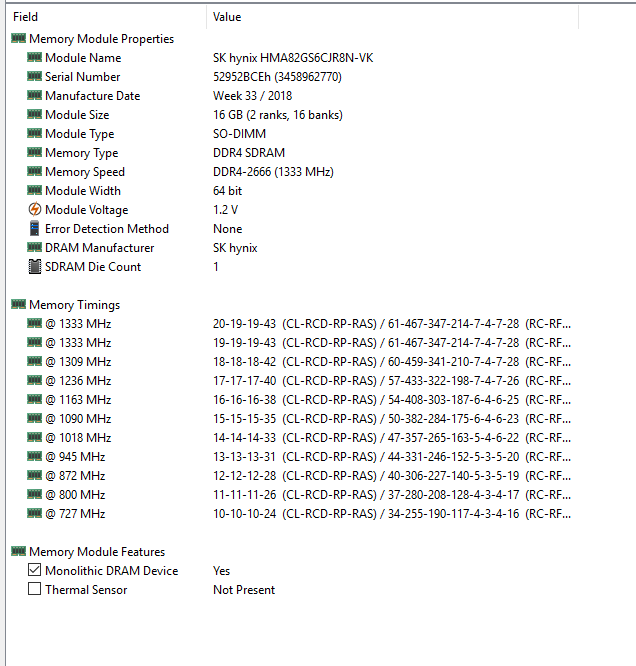The image size is (636, 666).
Task: Select the Memory Timings heading
Action: pos(75,305)
